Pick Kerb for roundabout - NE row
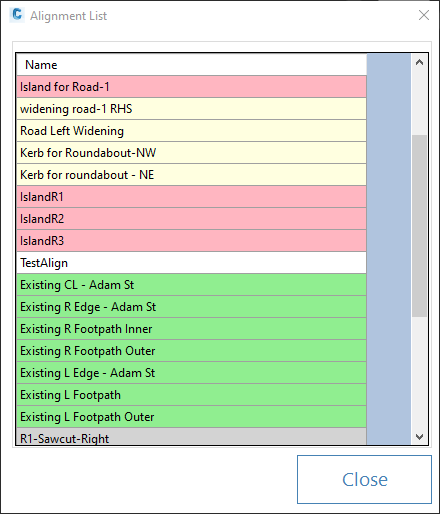440x514 pixels. [192, 175]
